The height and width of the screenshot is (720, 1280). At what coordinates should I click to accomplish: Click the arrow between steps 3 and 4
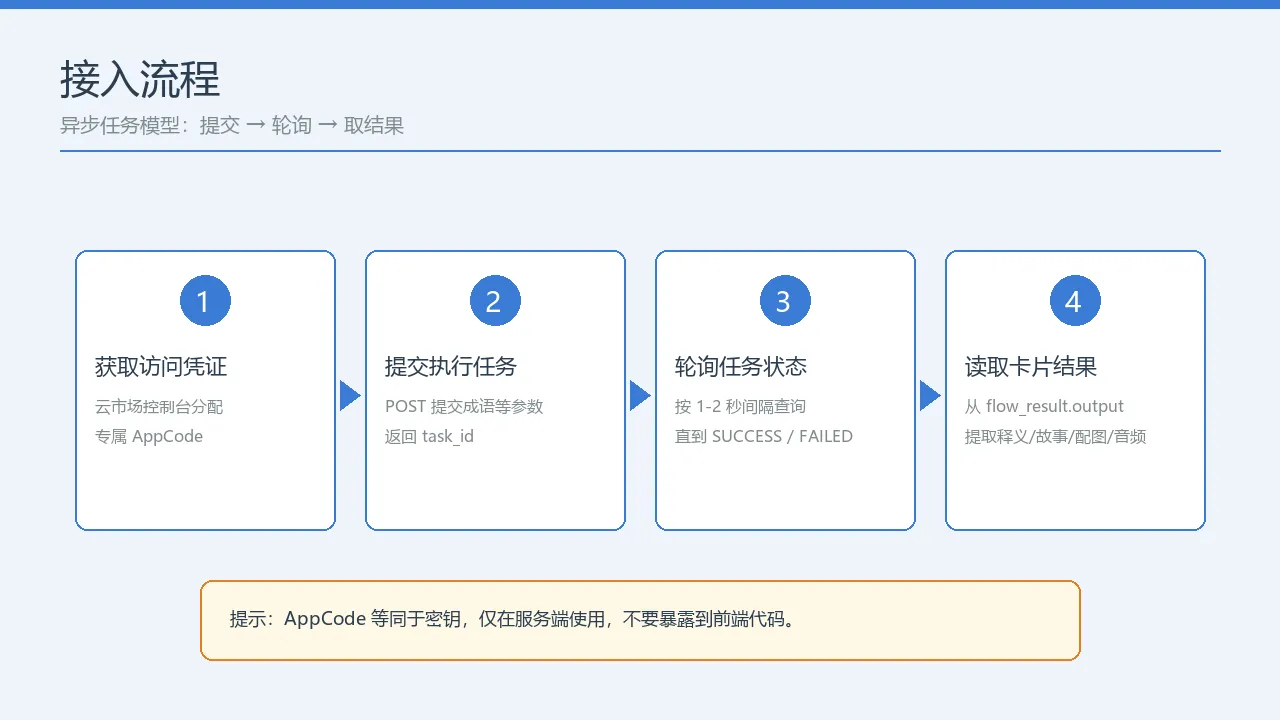point(930,396)
